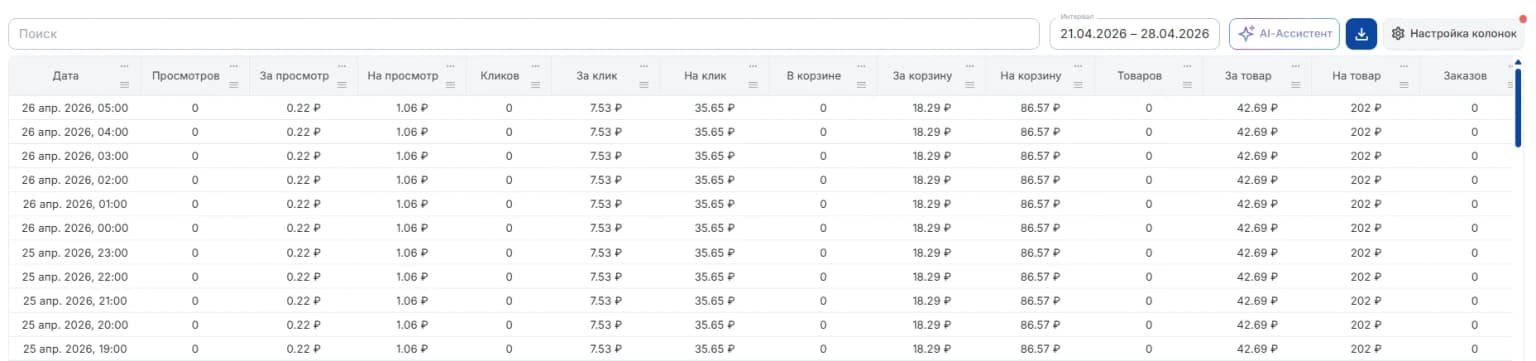Select date cell "26 апр. 2026, 05:00"
Screen dimensions: 1536x361
click(75, 107)
